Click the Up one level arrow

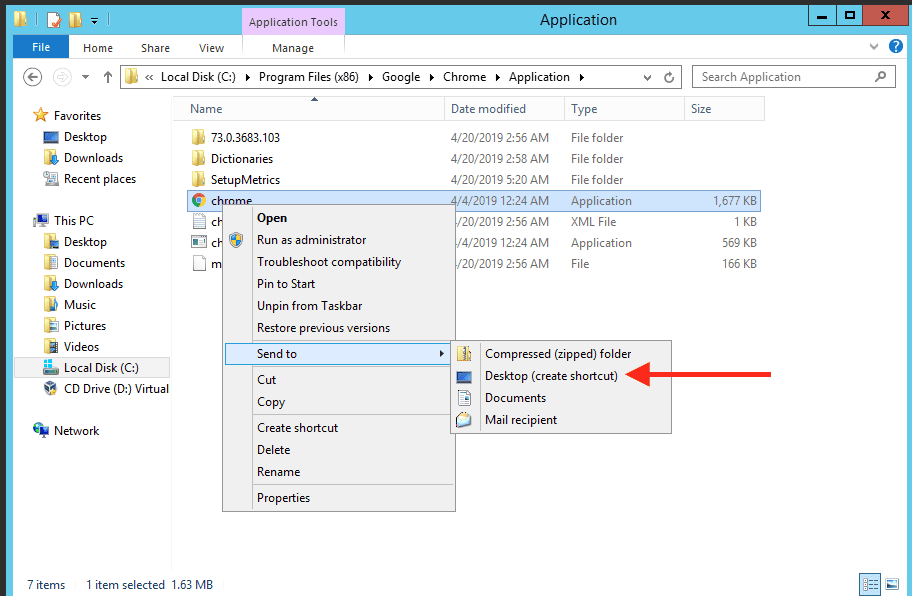(x=107, y=77)
